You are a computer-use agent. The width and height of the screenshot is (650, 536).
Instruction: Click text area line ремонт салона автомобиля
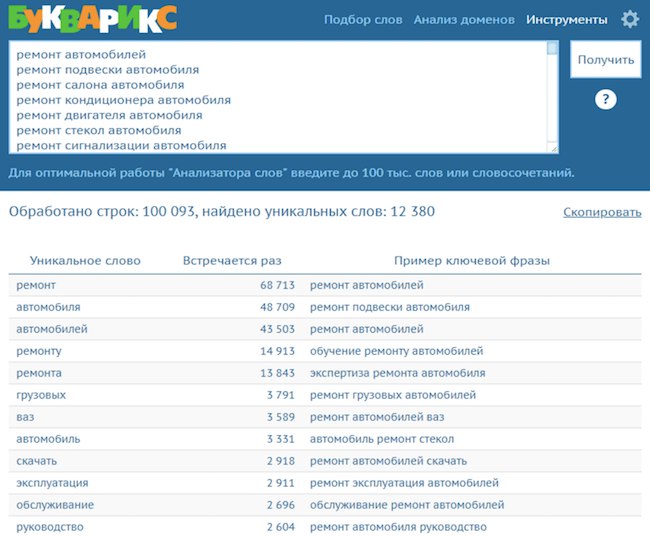(100, 85)
